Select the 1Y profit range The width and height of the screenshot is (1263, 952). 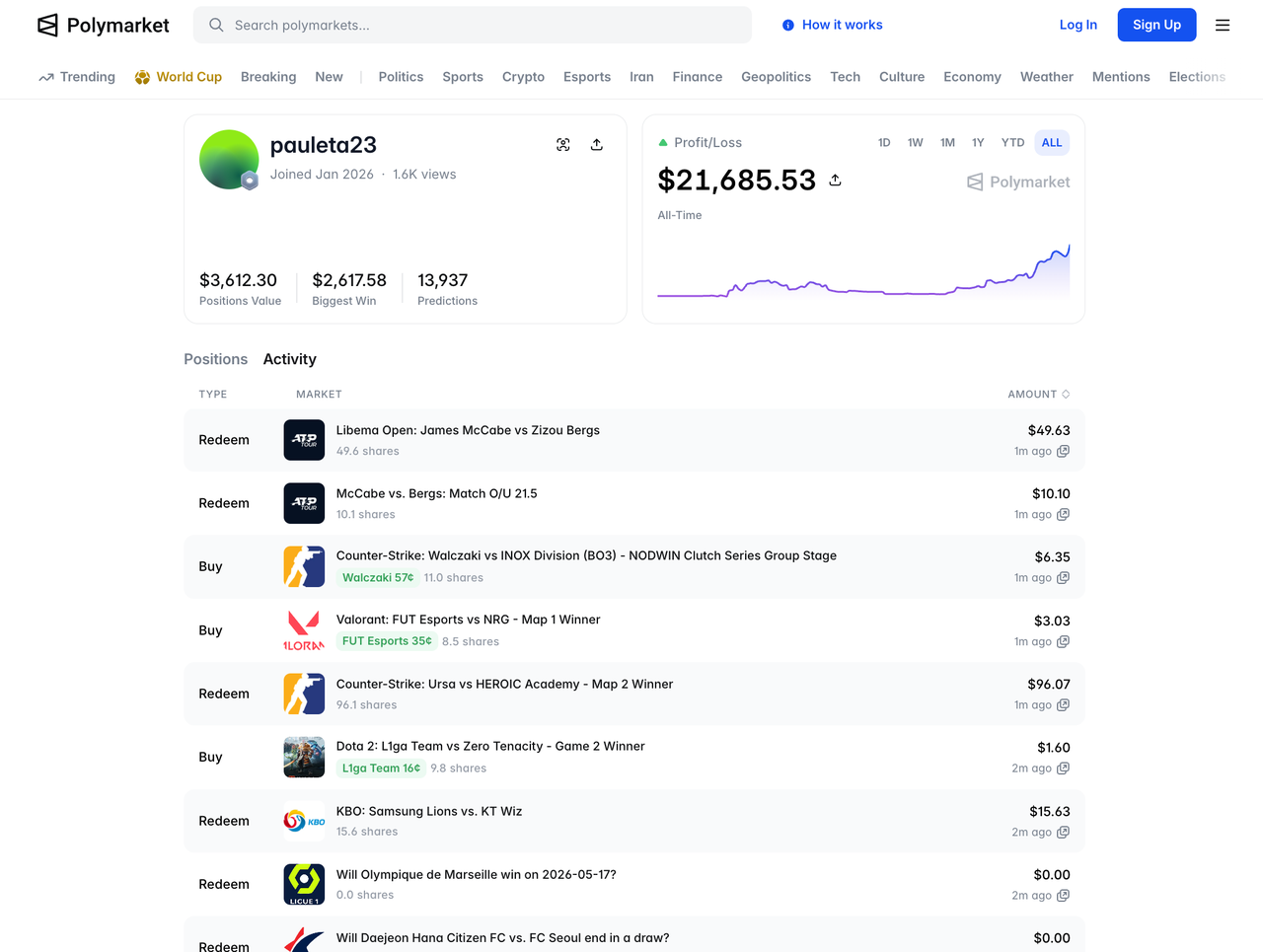pyautogui.click(x=978, y=142)
